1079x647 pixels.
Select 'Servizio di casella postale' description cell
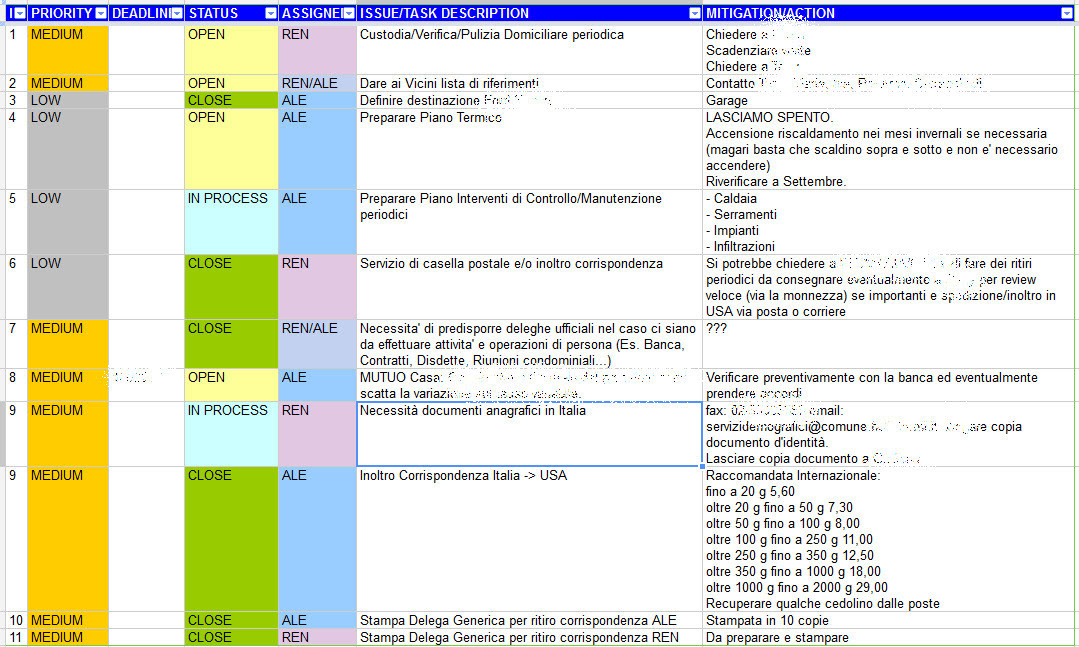[x=529, y=287]
